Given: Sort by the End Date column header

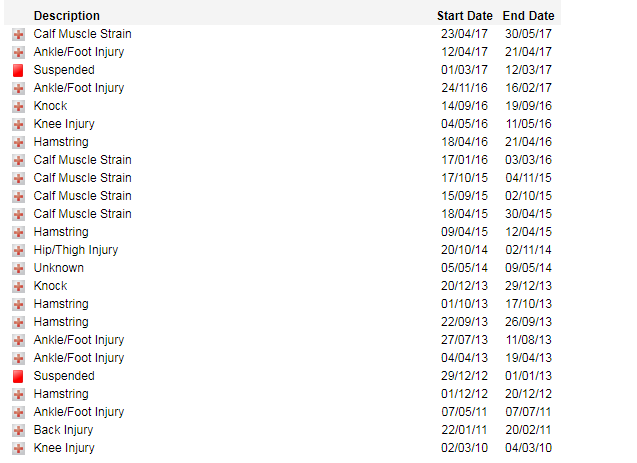Looking at the screenshot, I should pyautogui.click(x=528, y=16).
